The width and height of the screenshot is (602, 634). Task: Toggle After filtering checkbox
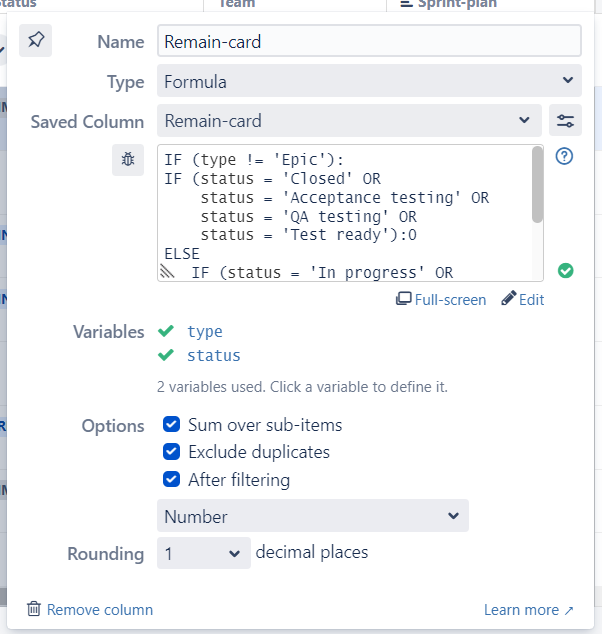click(171, 479)
